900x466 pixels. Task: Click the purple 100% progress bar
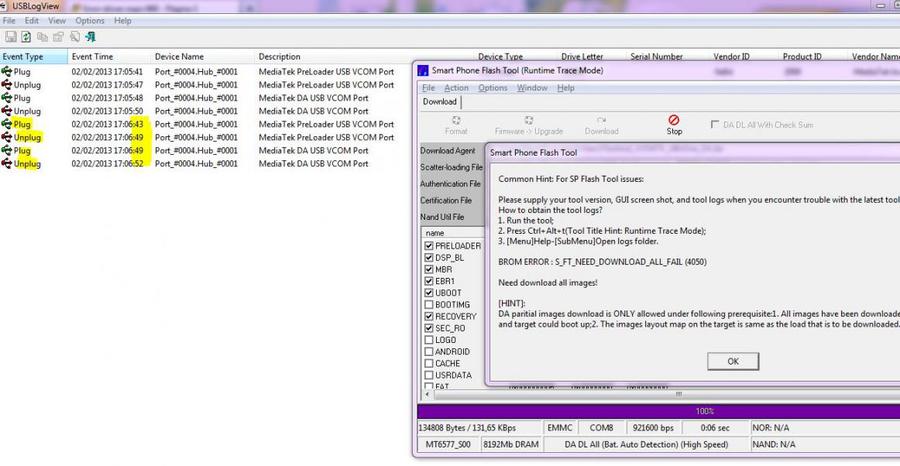(658, 411)
